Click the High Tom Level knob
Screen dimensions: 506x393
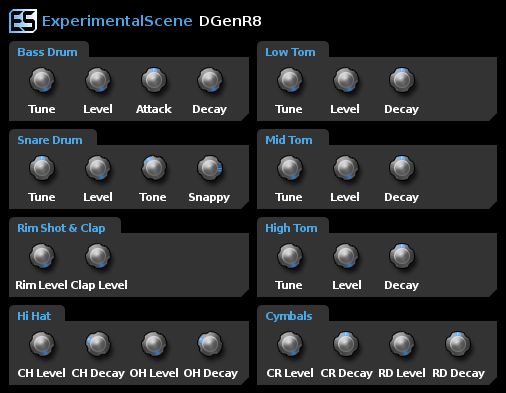pos(346,256)
